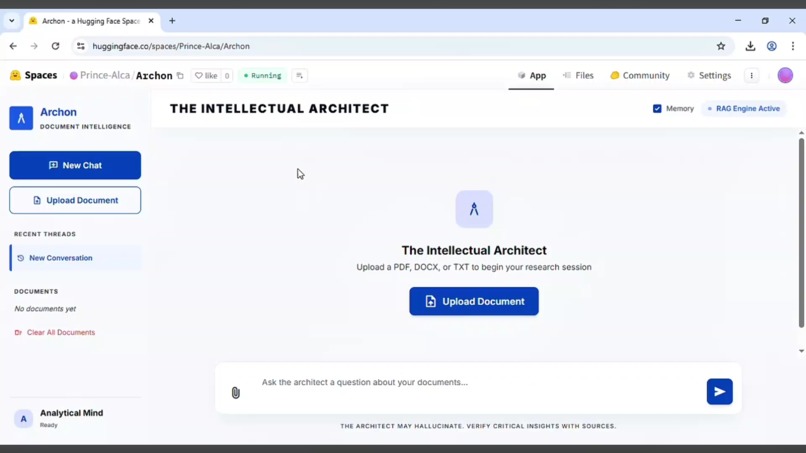Like the Archon space
Viewport: 806px width, 453px height.
point(206,76)
